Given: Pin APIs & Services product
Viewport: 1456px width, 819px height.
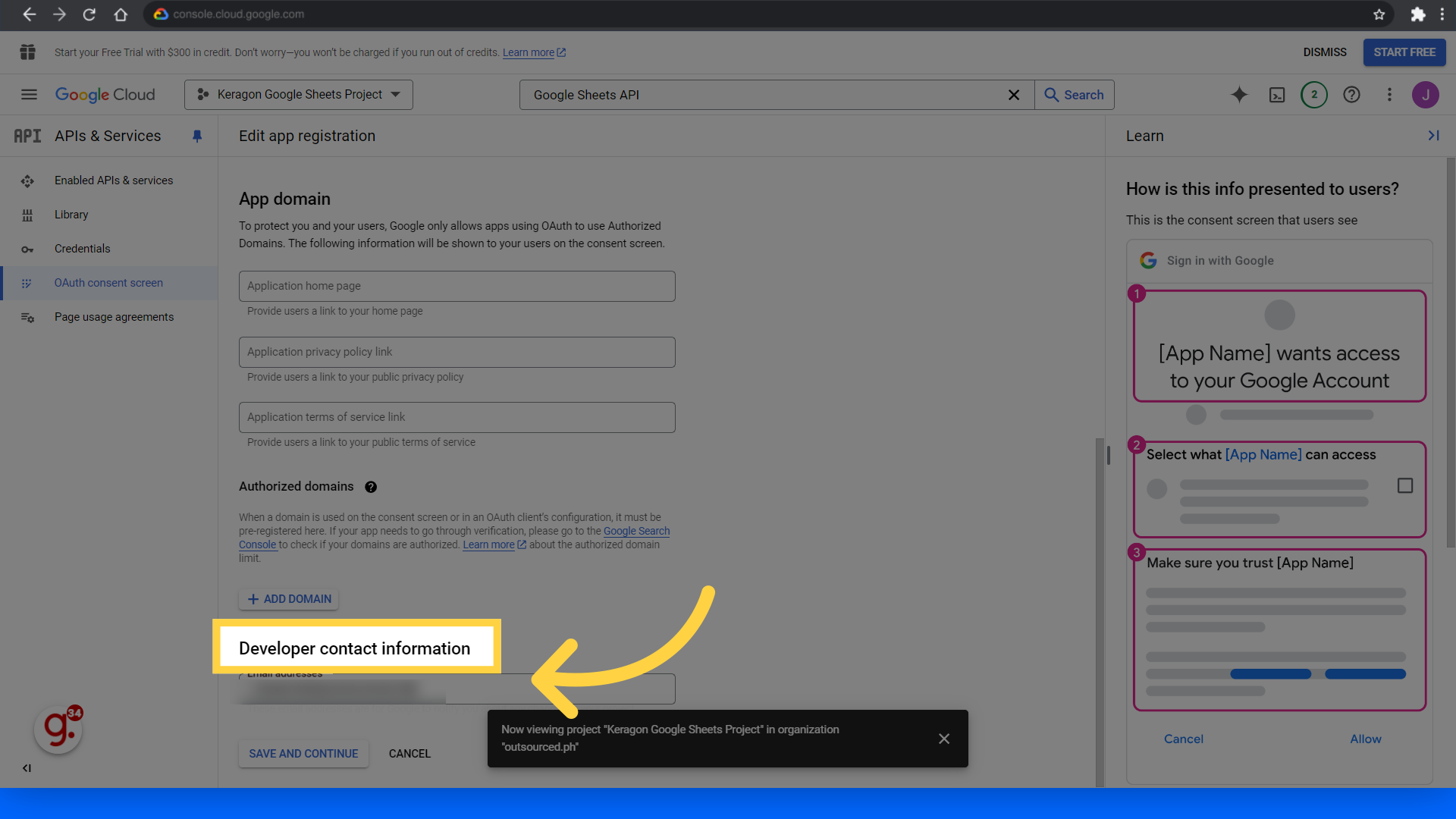Looking at the screenshot, I should 197,136.
